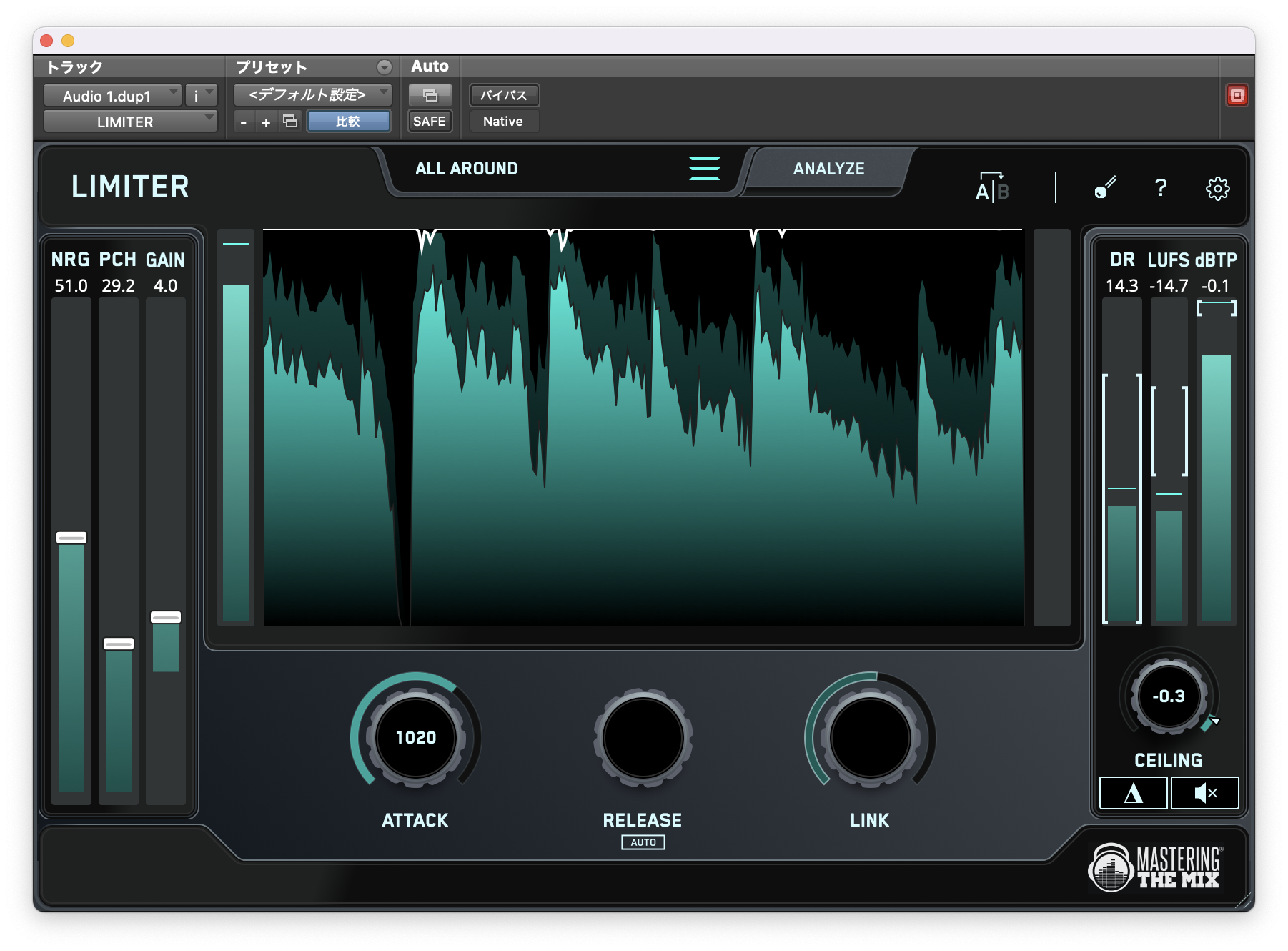Adjust the NRG fader slider
Image resolution: width=1288 pixels, height=951 pixels.
pyautogui.click(x=71, y=538)
